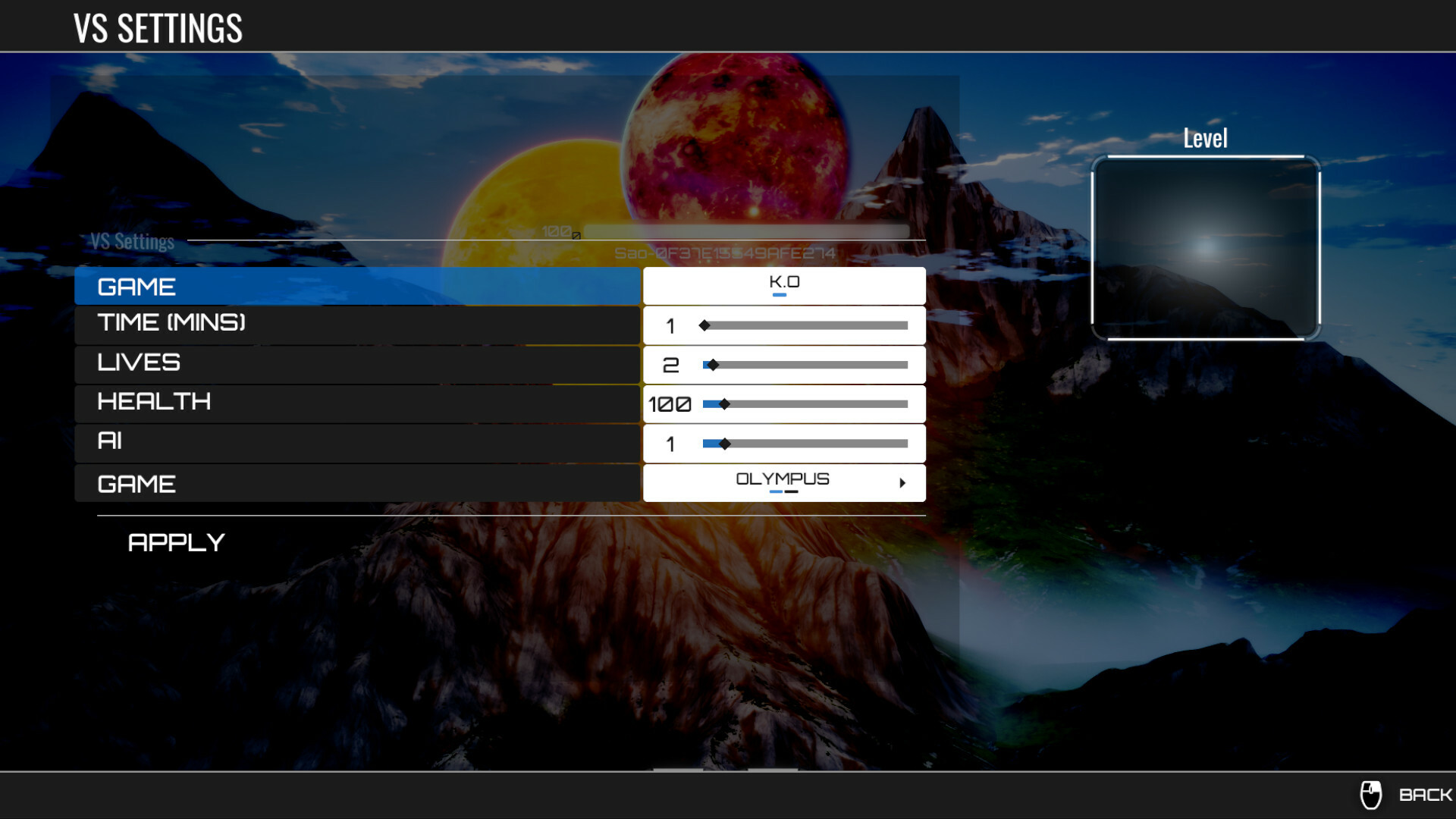Click BACK in the bottom bar
This screenshot has width=1456, height=819.
tap(1424, 795)
